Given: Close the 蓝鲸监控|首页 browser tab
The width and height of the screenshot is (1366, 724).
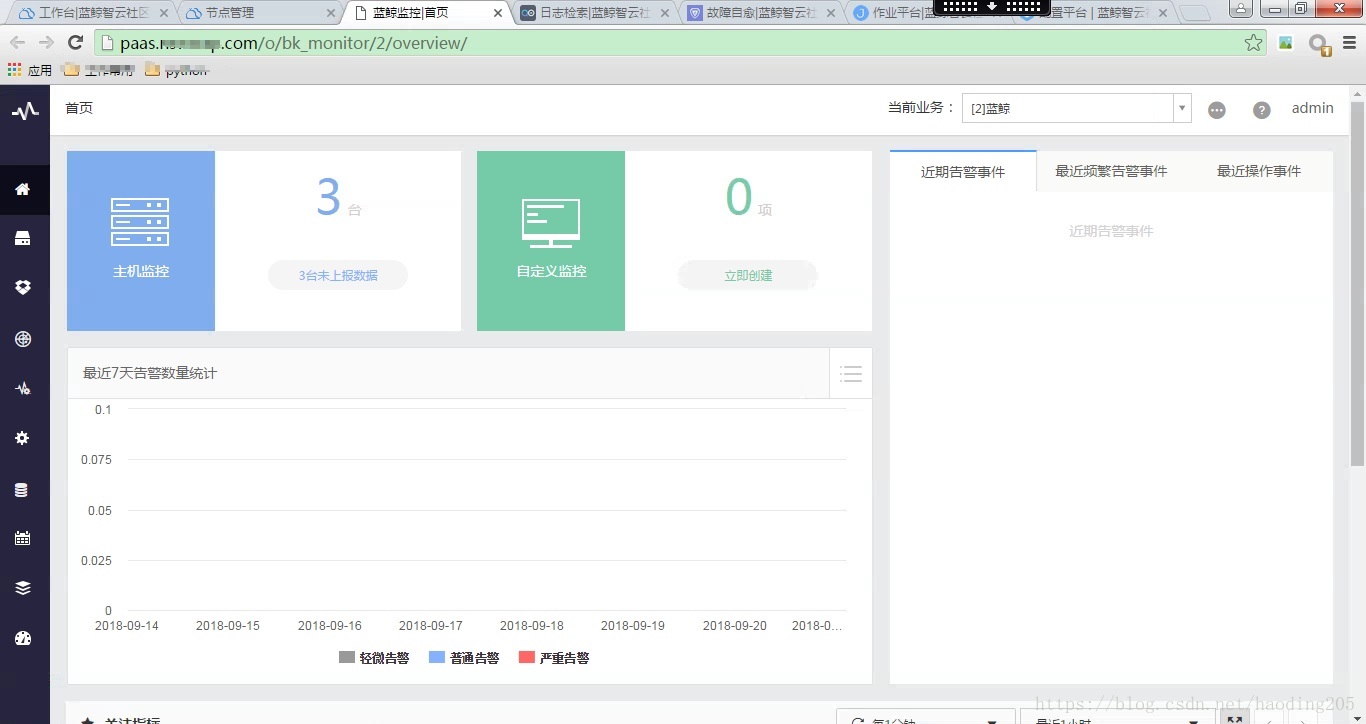Looking at the screenshot, I should pyautogui.click(x=498, y=13).
